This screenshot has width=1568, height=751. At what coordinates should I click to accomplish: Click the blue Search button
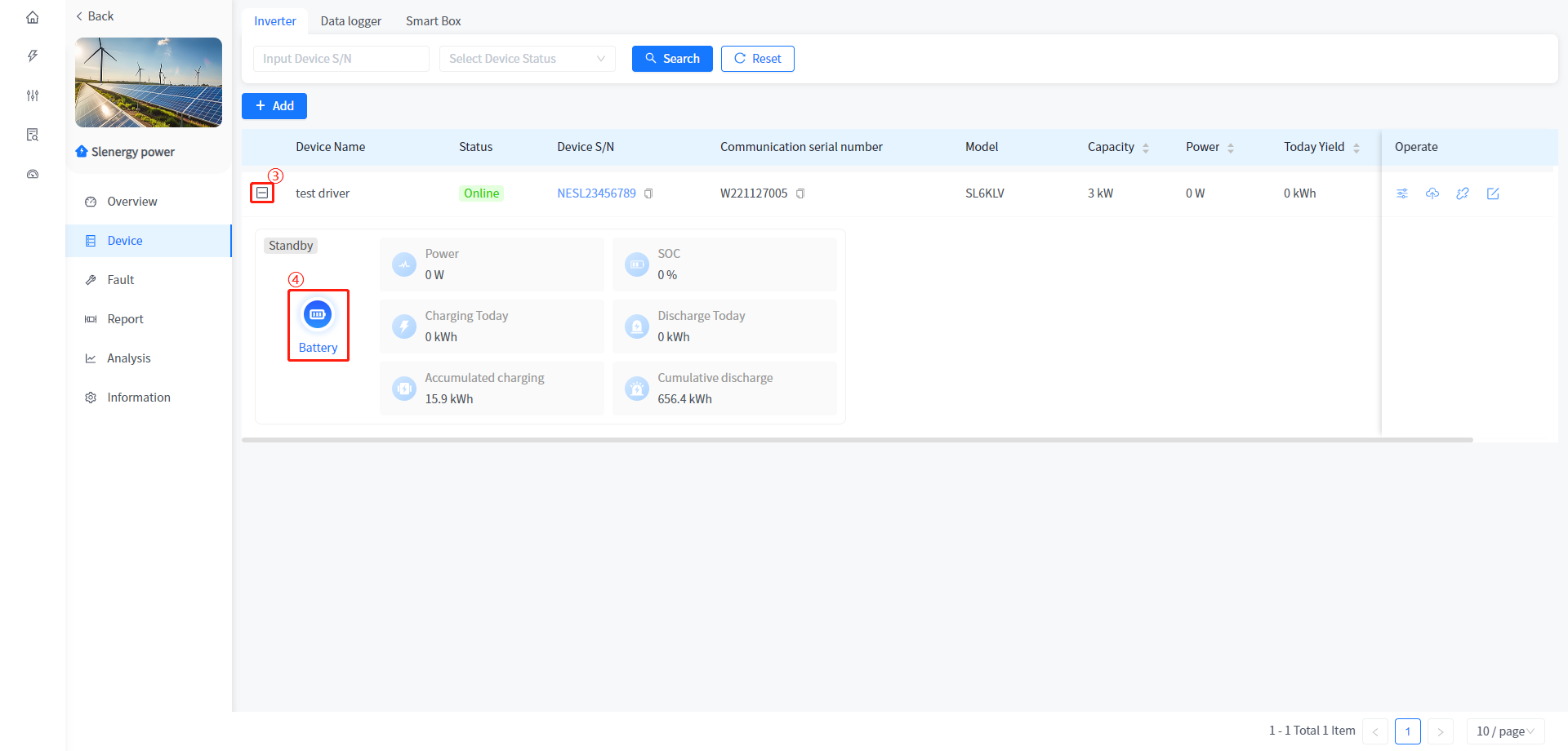pos(671,59)
